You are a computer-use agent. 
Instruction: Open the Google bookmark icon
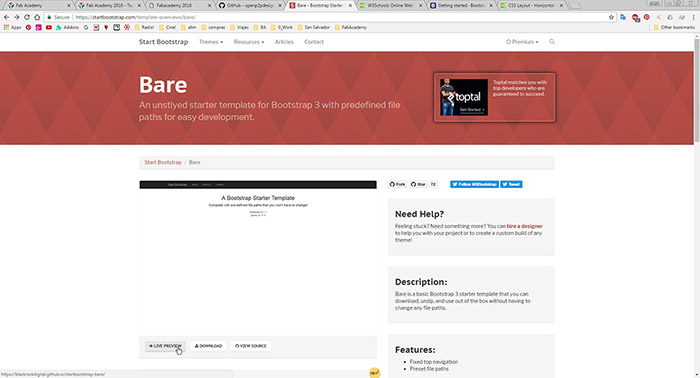point(86,27)
